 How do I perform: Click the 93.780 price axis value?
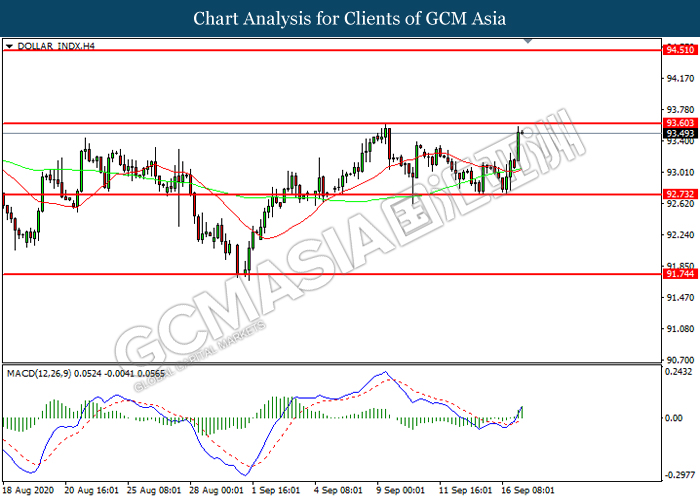click(680, 110)
